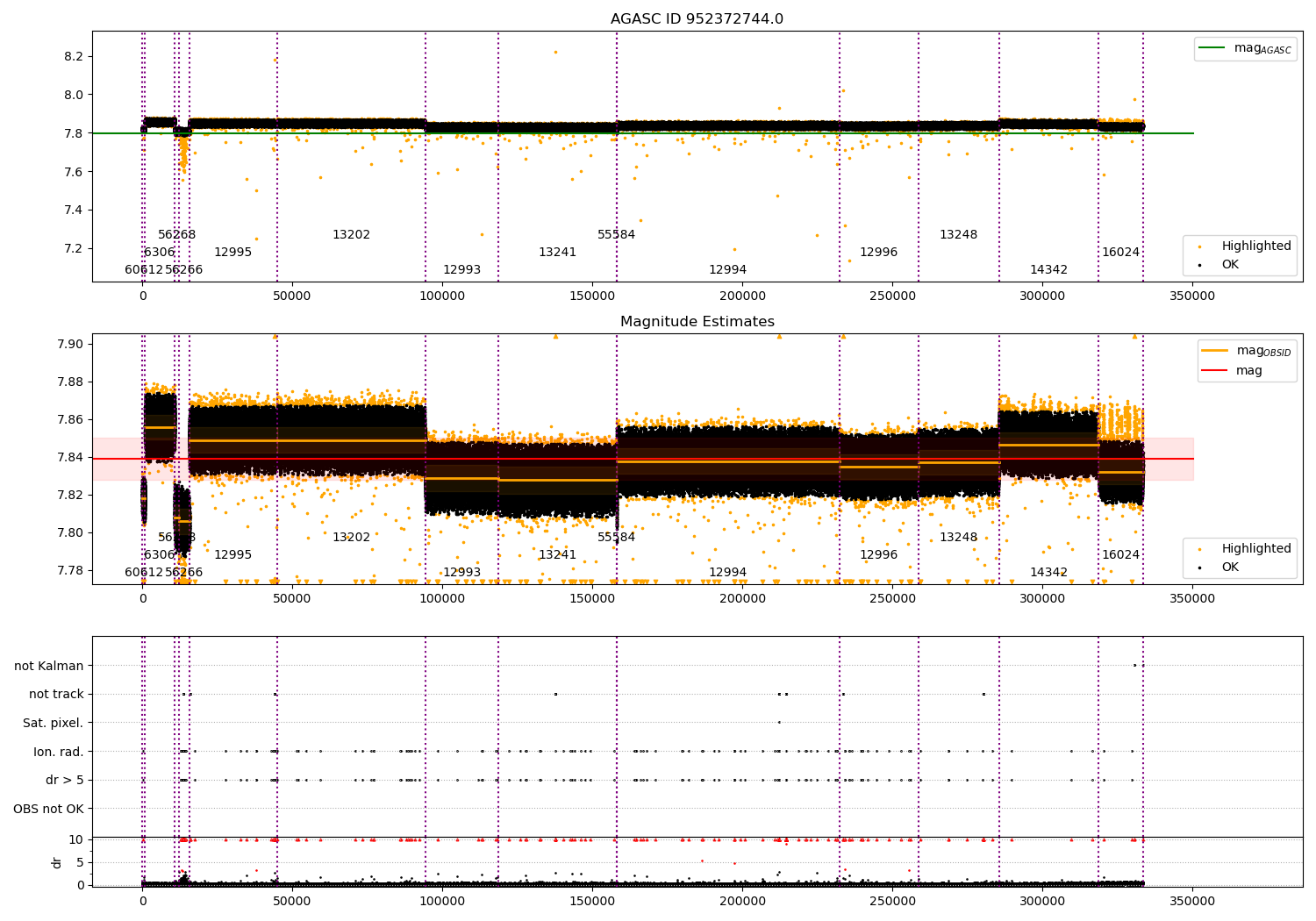Click the 7.90 y-axis tick of middle plot

point(71,344)
